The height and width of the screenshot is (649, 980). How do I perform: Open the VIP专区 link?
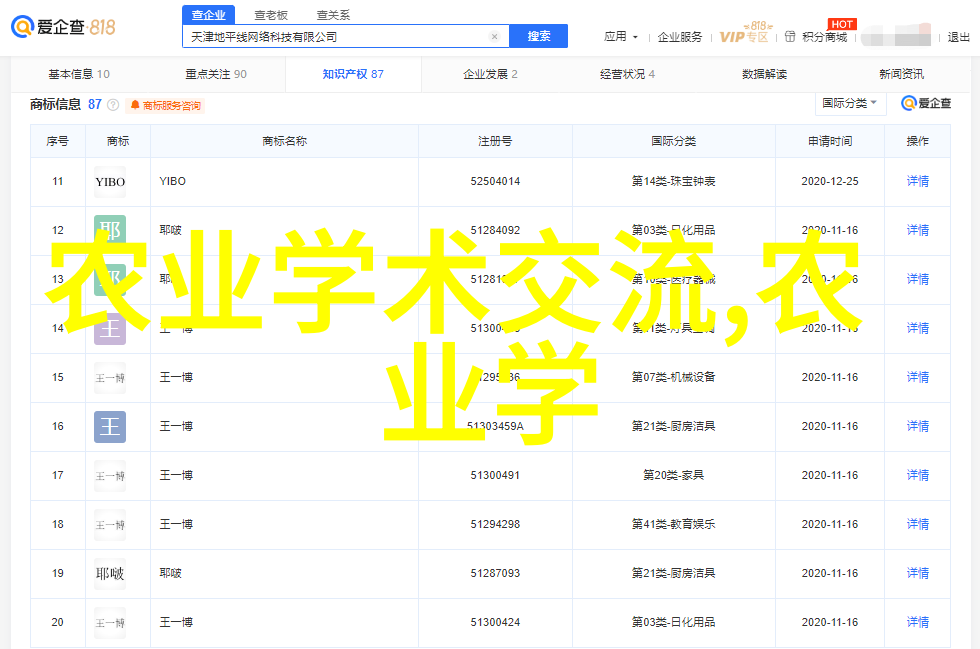coord(744,36)
